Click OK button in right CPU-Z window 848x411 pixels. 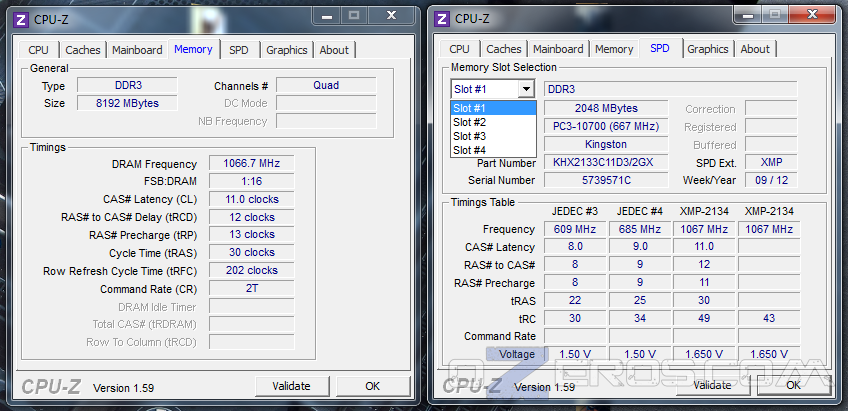pyautogui.click(x=793, y=385)
